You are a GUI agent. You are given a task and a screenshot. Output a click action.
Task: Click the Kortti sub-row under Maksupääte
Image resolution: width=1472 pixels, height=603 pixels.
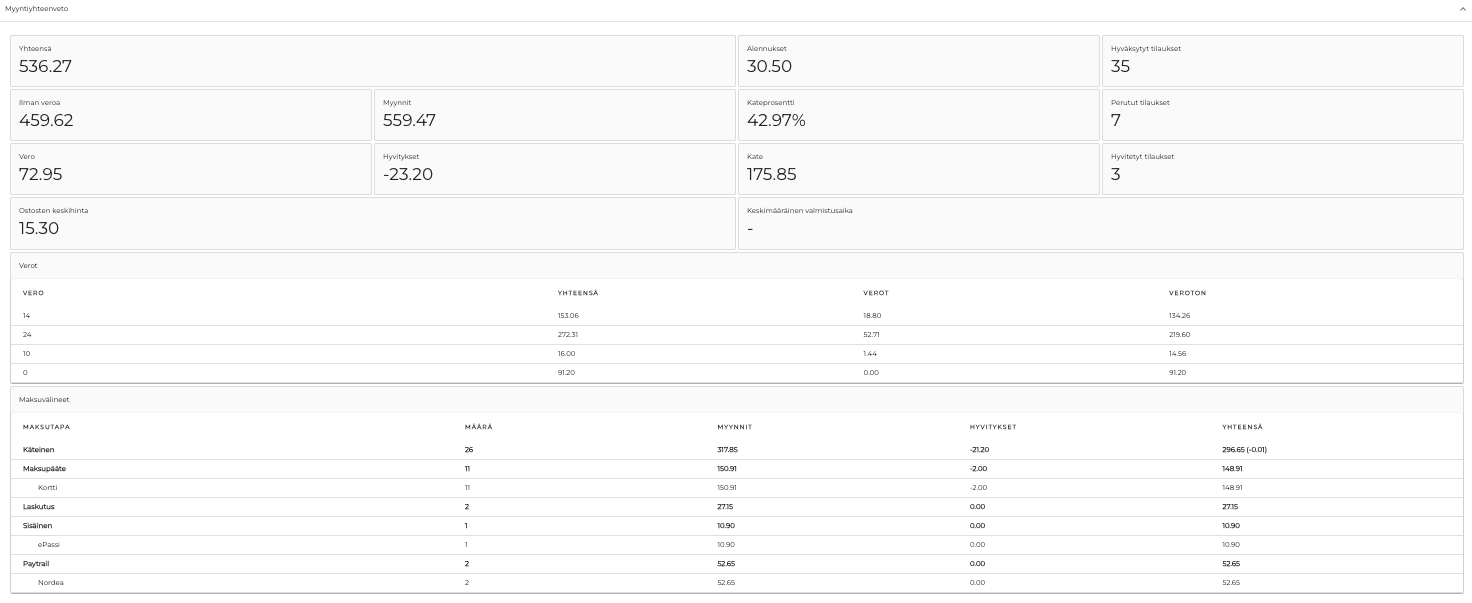pyautogui.click(x=47, y=488)
